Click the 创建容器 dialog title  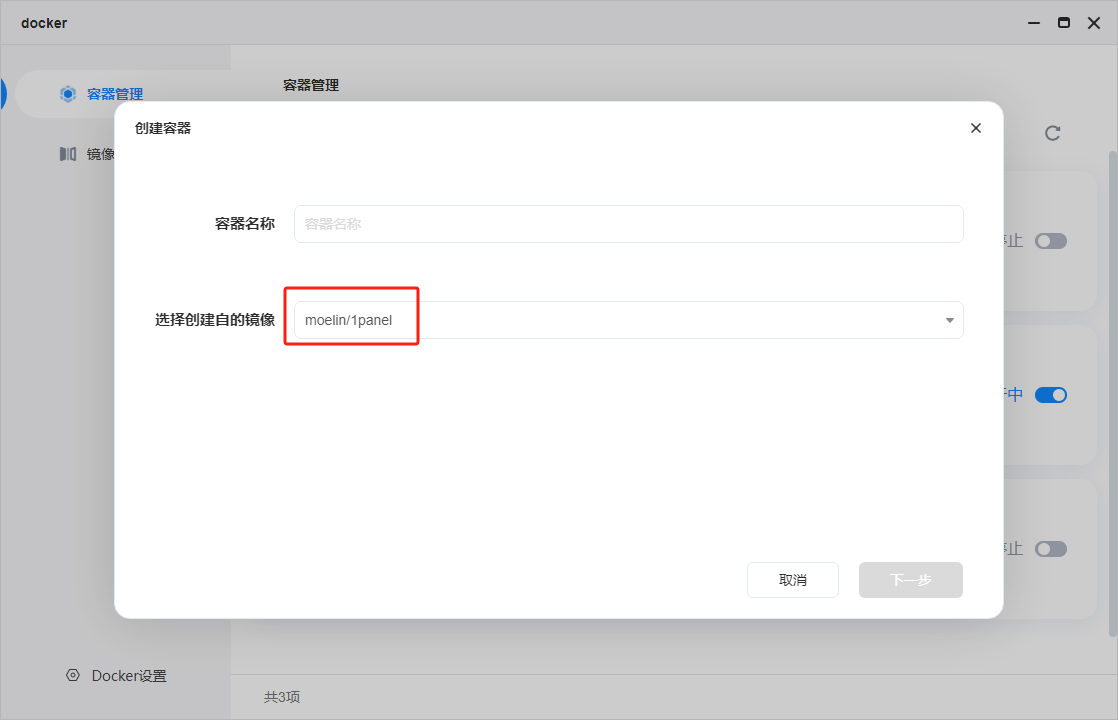[x=163, y=128]
